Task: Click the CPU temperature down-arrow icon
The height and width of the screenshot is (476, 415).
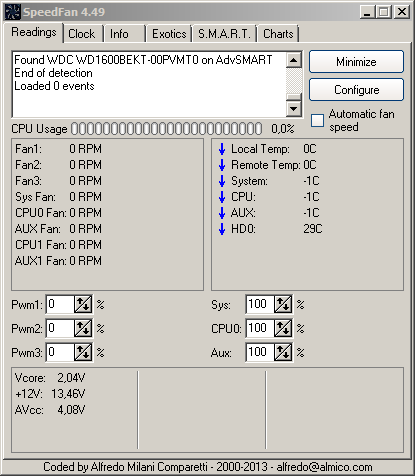Action: [222, 197]
